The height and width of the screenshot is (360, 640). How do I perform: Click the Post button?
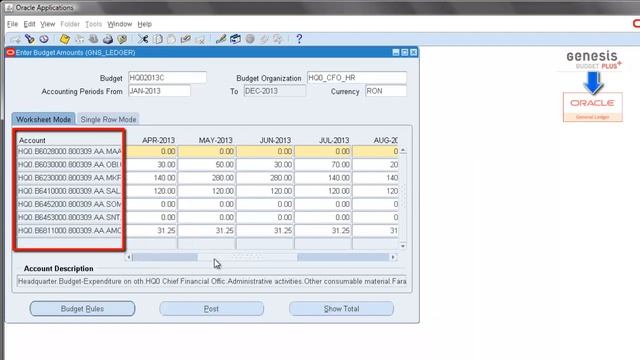(x=211, y=309)
